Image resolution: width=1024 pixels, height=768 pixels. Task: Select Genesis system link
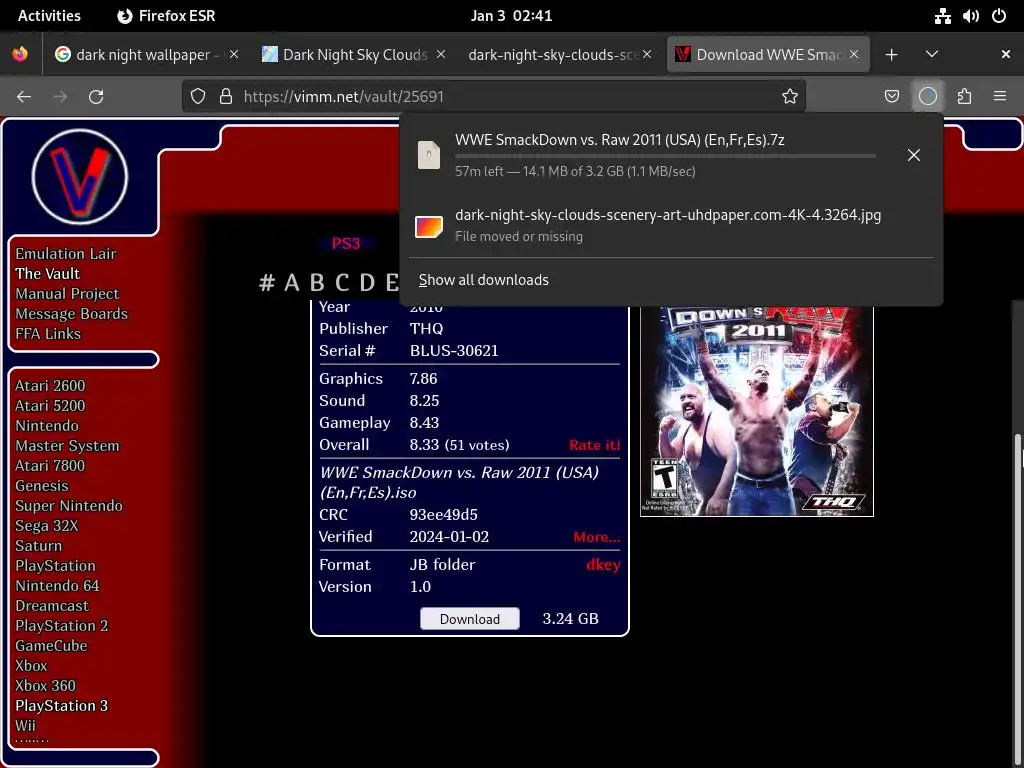tap(42, 486)
